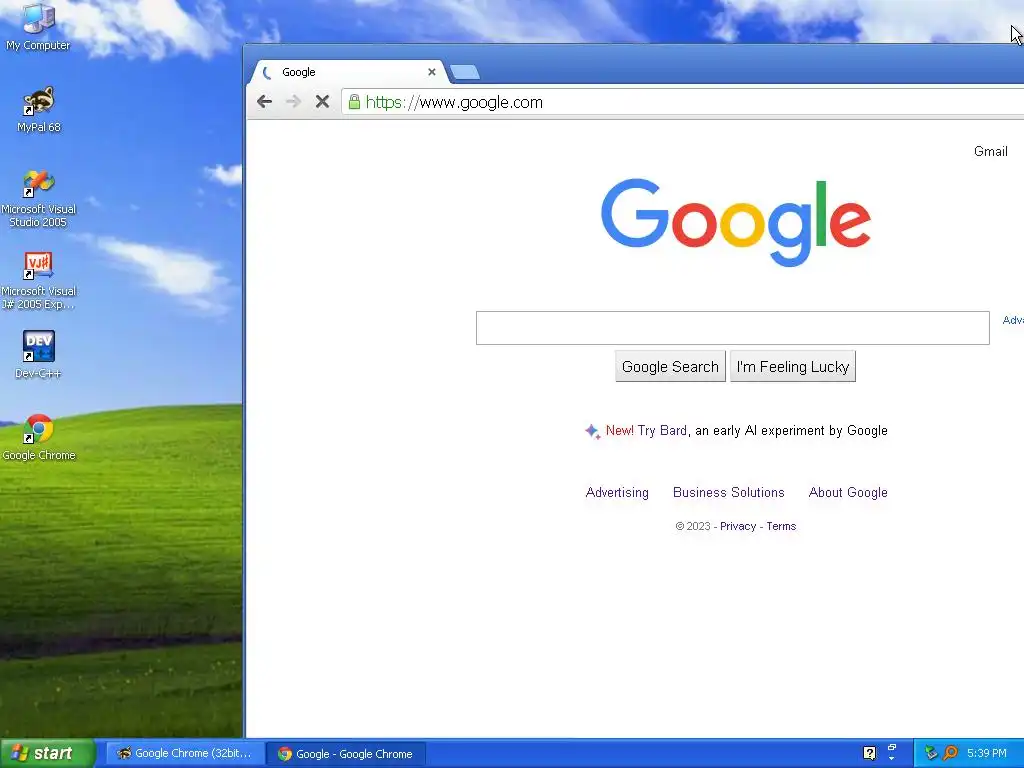Launch MyPal 68 desktop shortcut

point(39,109)
